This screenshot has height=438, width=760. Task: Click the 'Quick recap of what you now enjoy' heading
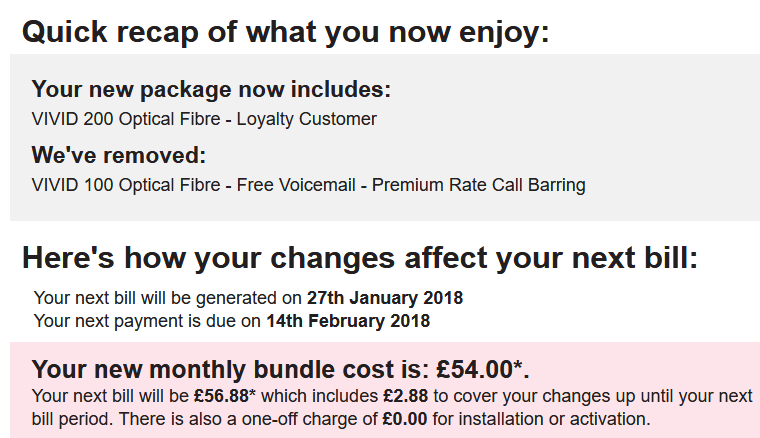pyautogui.click(x=285, y=32)
